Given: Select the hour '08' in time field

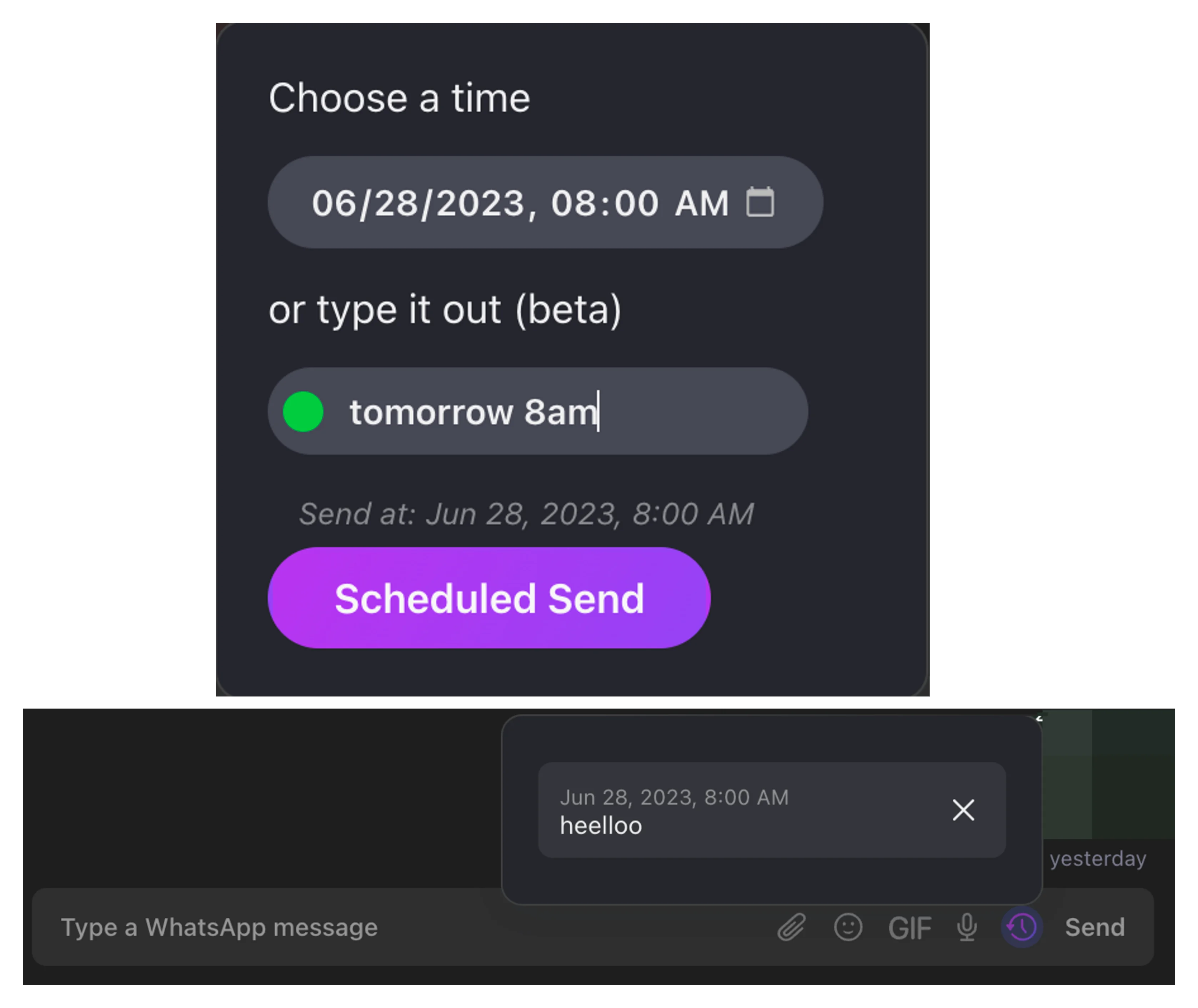Looking at the screenshot, I should 573,204.
